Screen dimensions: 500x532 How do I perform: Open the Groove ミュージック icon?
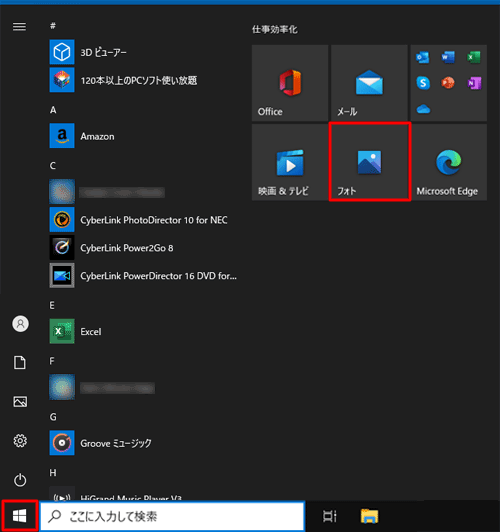coord(62,443)
